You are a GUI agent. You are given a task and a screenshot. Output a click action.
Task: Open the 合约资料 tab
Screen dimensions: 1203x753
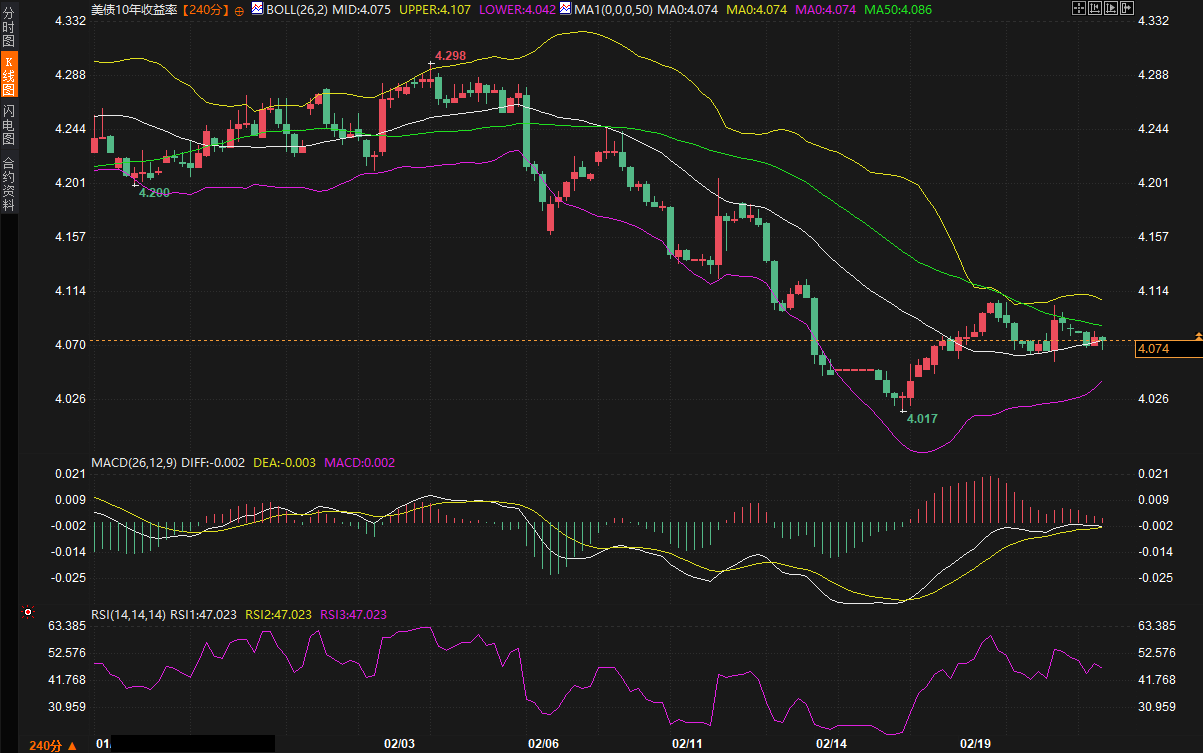click(x=8, y=183)
